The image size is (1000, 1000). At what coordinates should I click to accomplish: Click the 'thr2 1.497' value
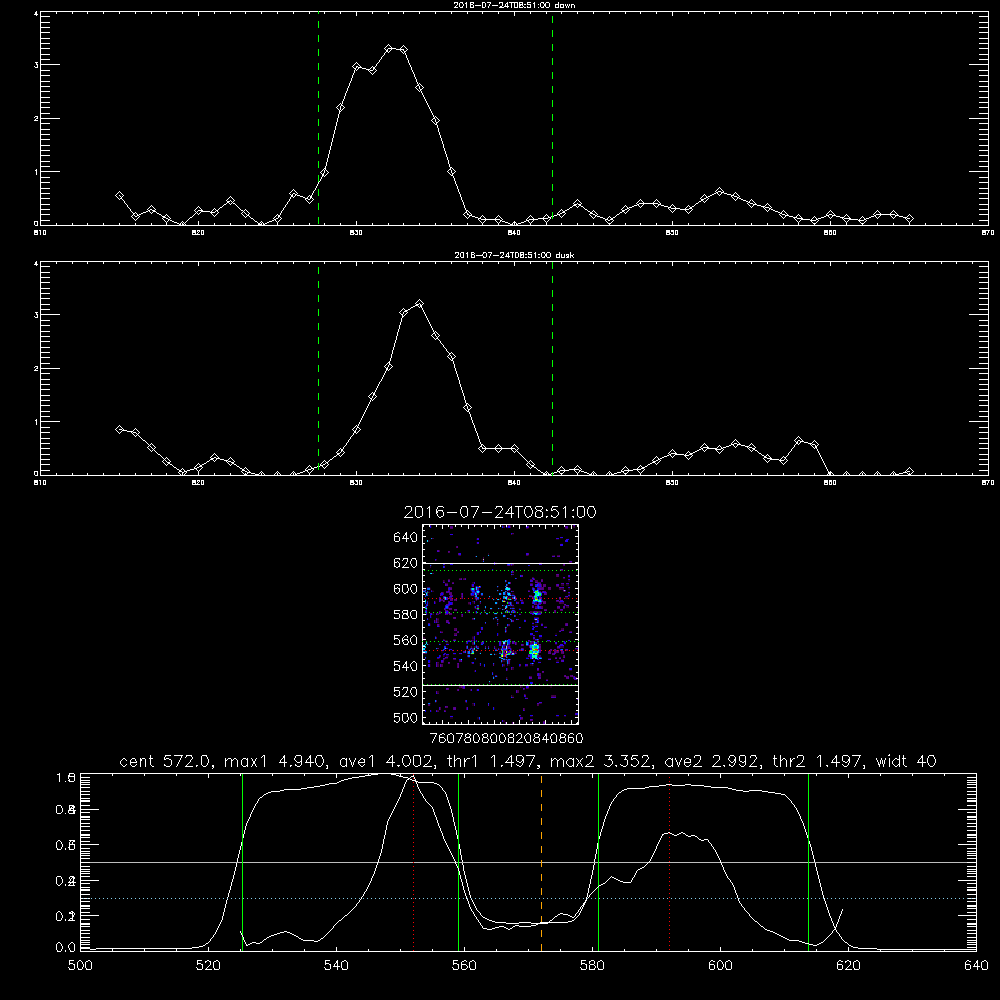pos(819,761)
